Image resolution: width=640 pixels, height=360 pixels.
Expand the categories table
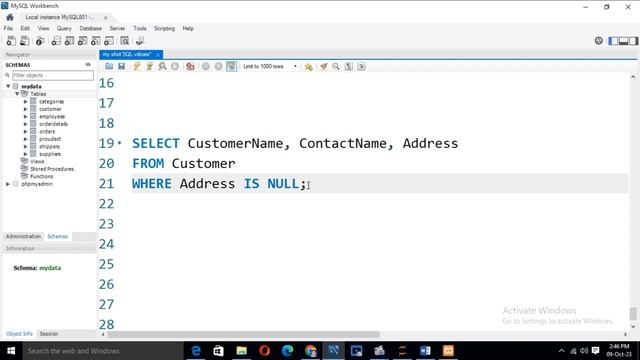tap(25, 102)
